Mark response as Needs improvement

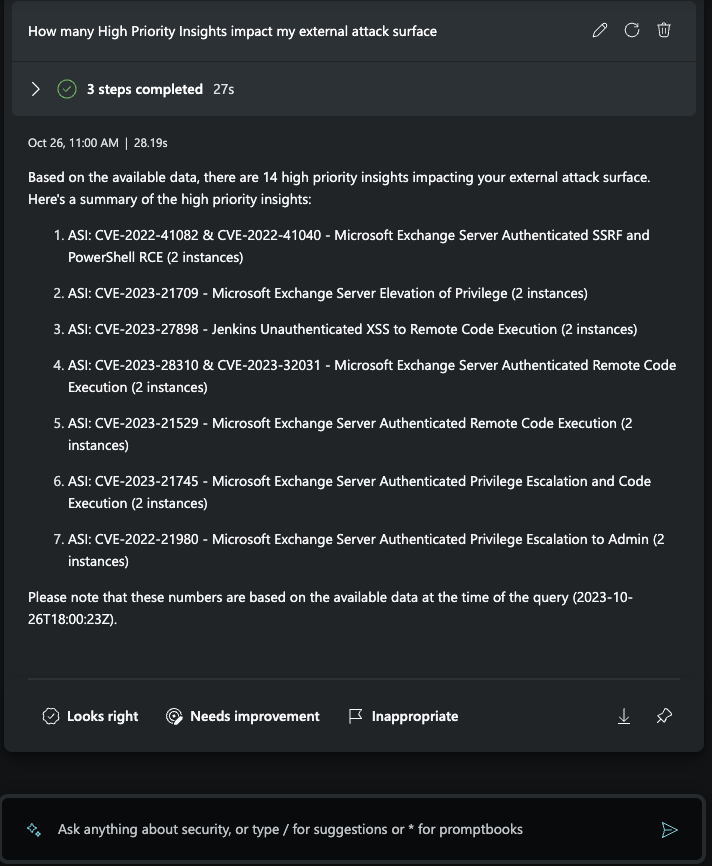tap(242, 716)
